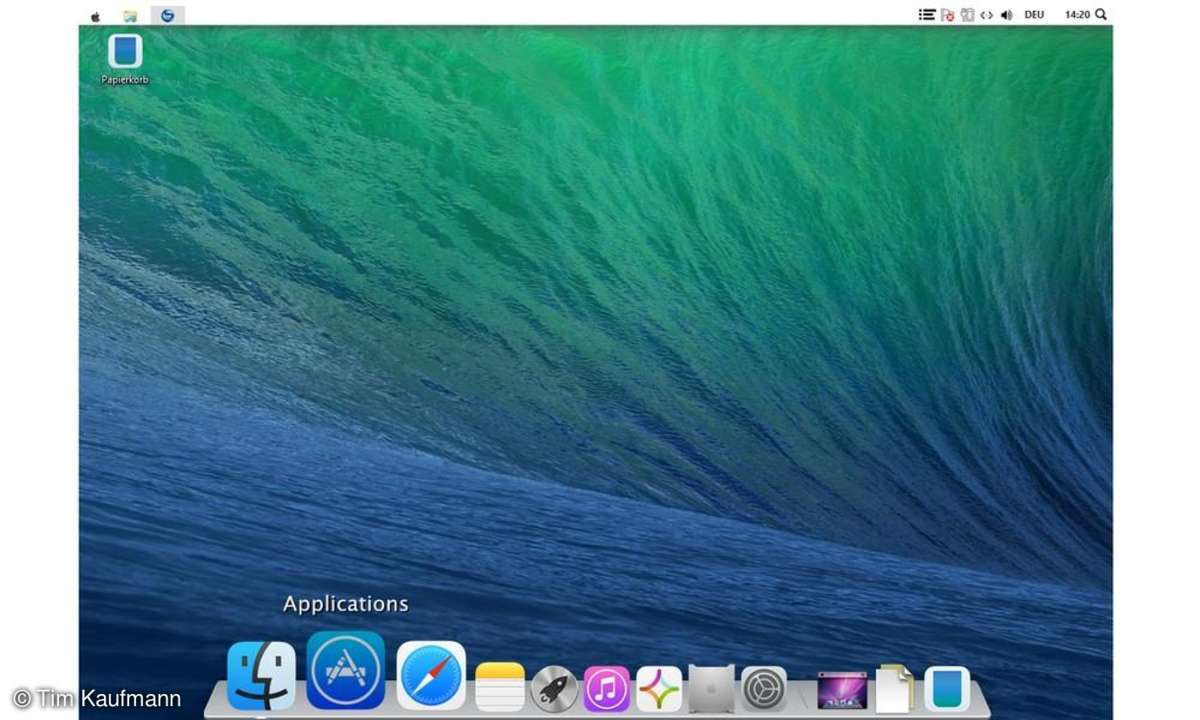
Task: Open Finder from the dock
Action: [261, 676]
